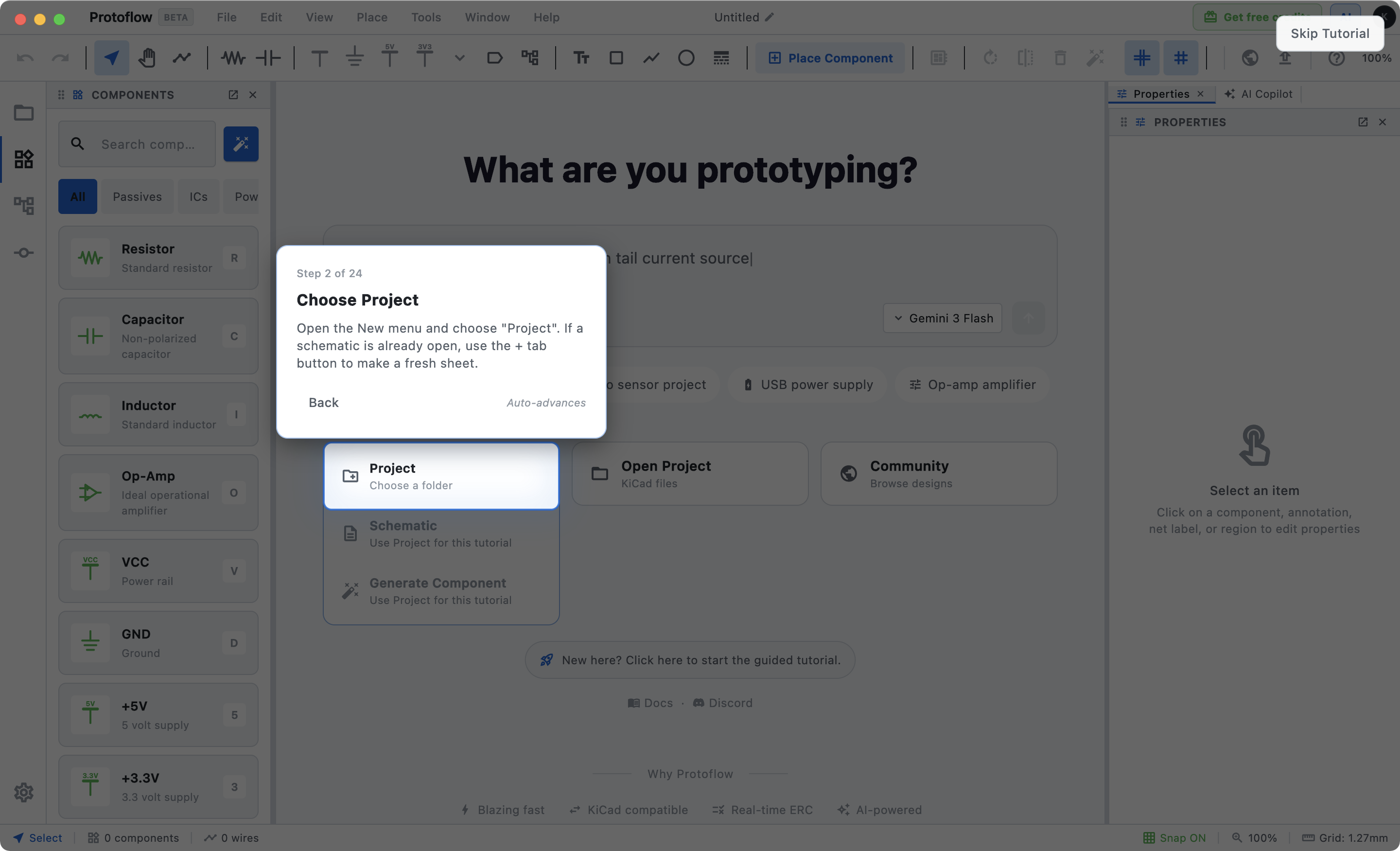Image resolution: width=1400 pixels, height=851 pixels.
Task: Open the Edit menu
Action: 271,17
